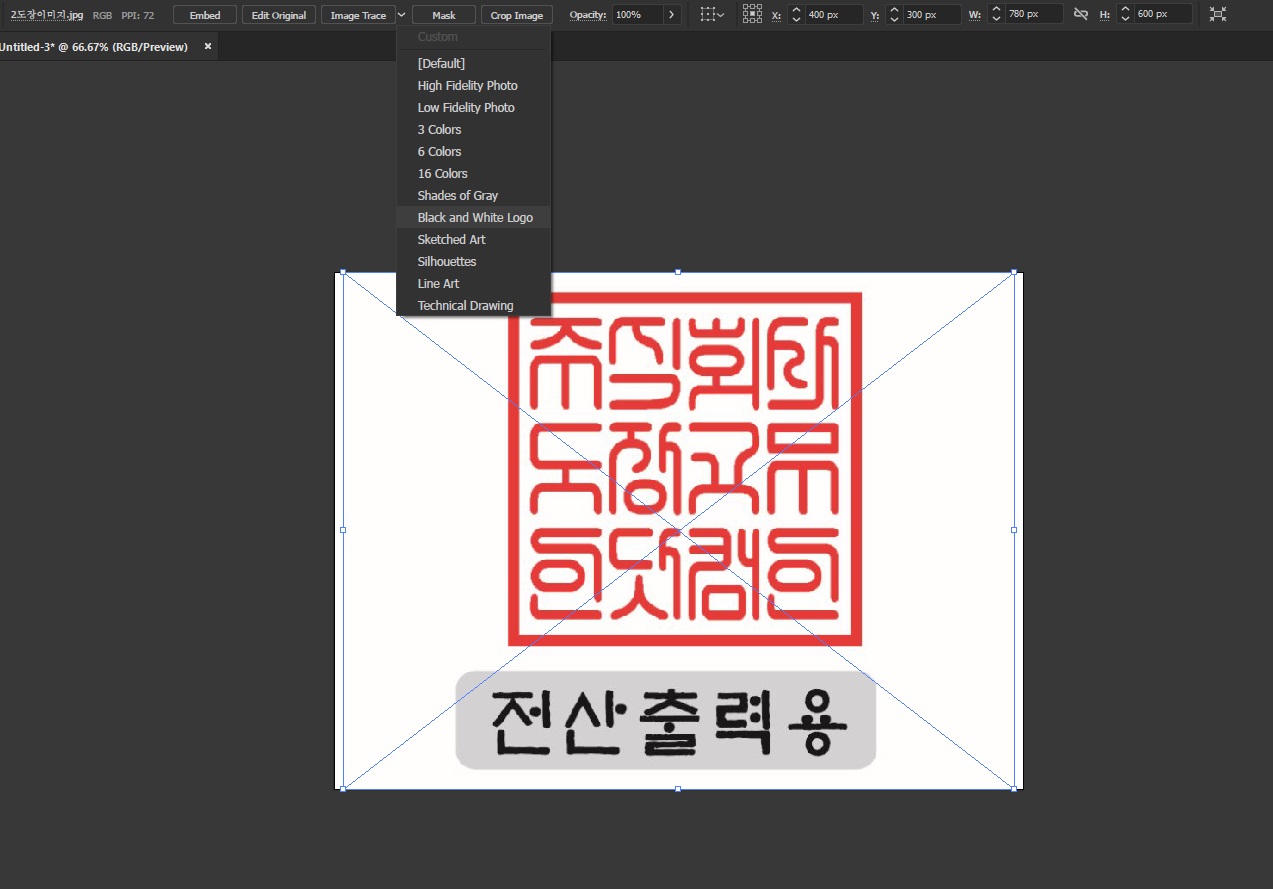The width and height of the screenshot is (1273, 889).
Task: Open the Opacity panel link
Action: (x=588, y=15)
